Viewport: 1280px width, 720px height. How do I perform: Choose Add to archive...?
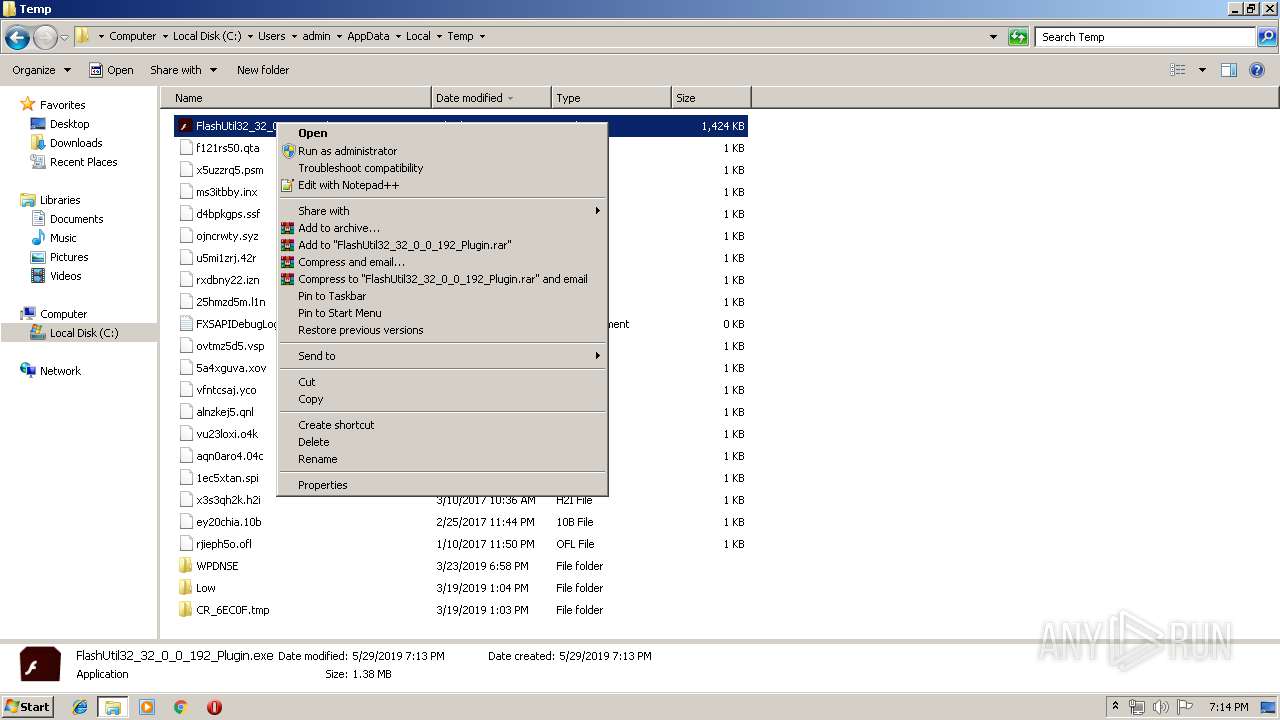[442, 228]
